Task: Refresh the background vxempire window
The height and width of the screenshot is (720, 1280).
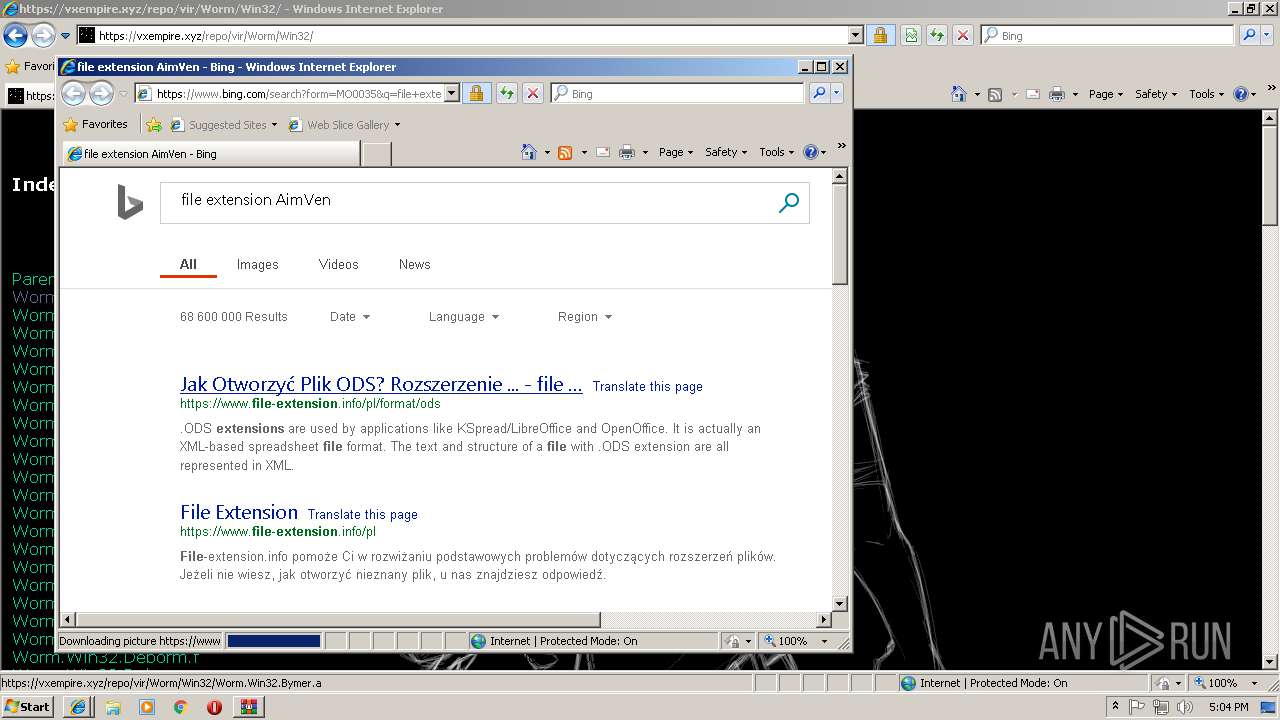Action: [x=936, y=35]
